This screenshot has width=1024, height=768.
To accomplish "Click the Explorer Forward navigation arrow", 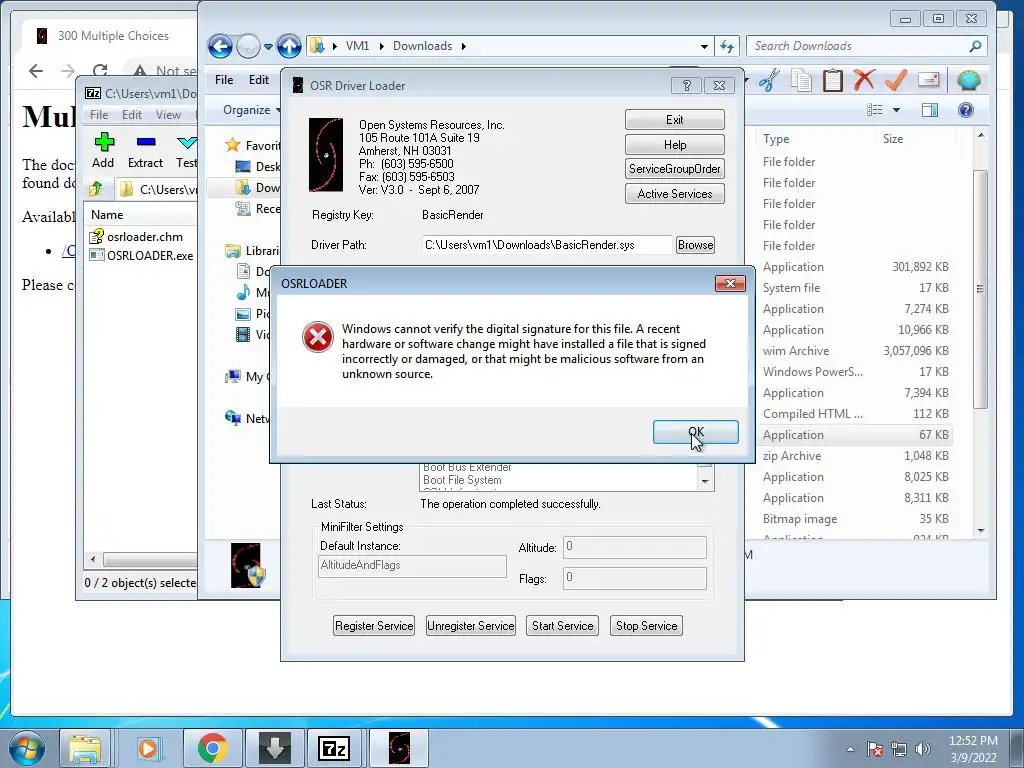I will point(248,46).
